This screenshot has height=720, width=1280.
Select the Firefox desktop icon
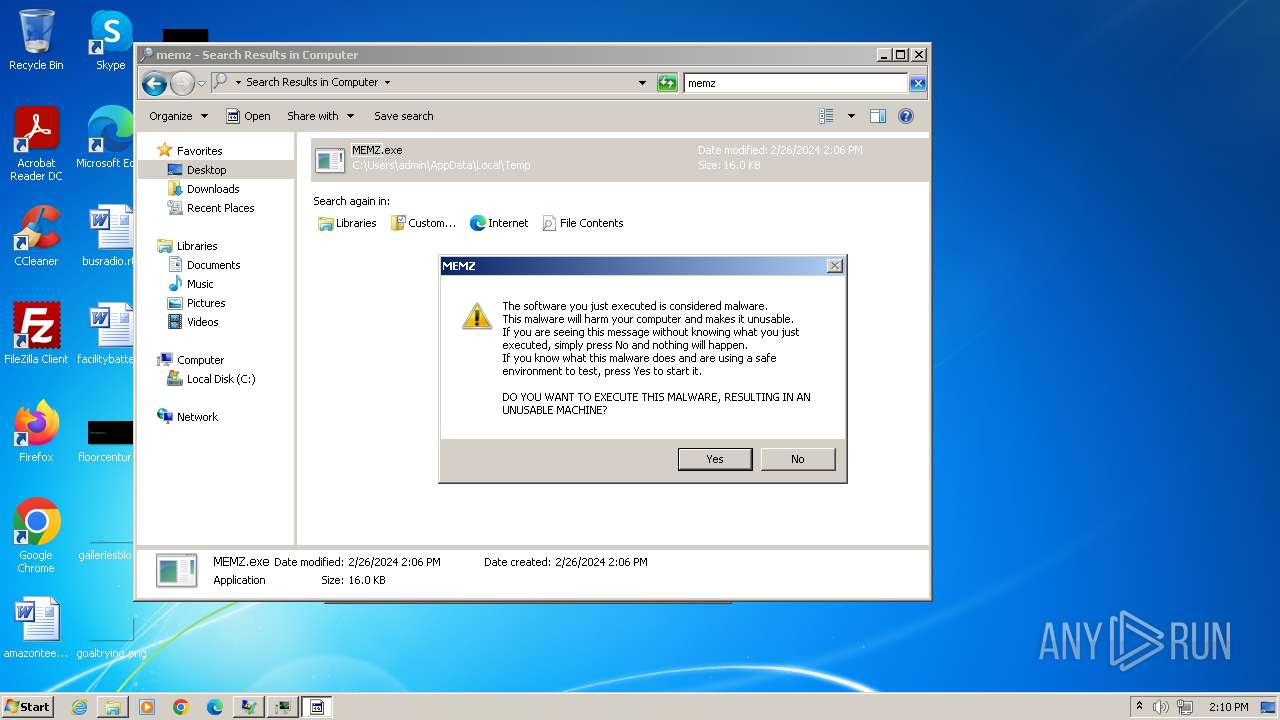point(36,432)
